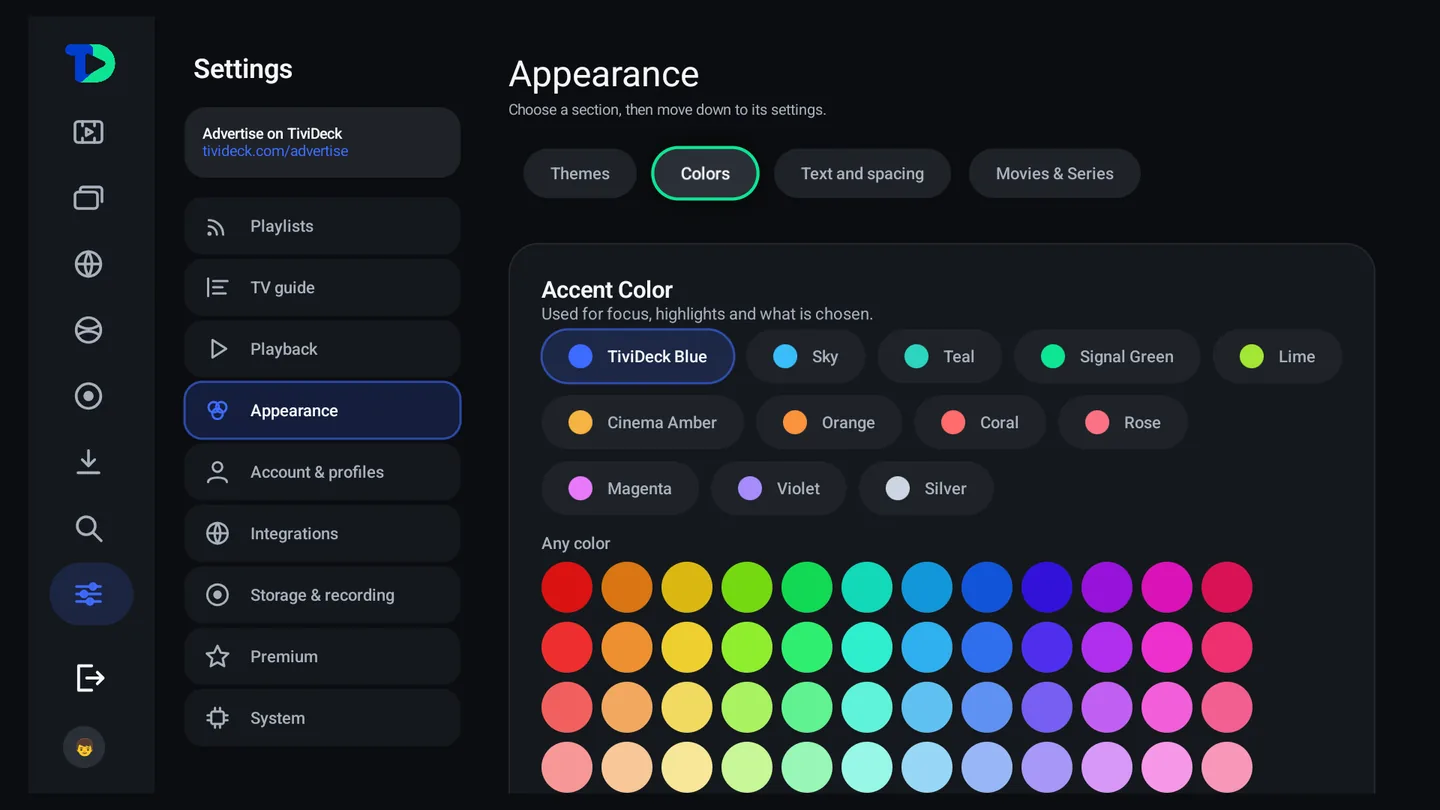Open the profile avatar icon
This screenshot has height=810, width=1440.
pyautogui.click(x=84, y=747)
